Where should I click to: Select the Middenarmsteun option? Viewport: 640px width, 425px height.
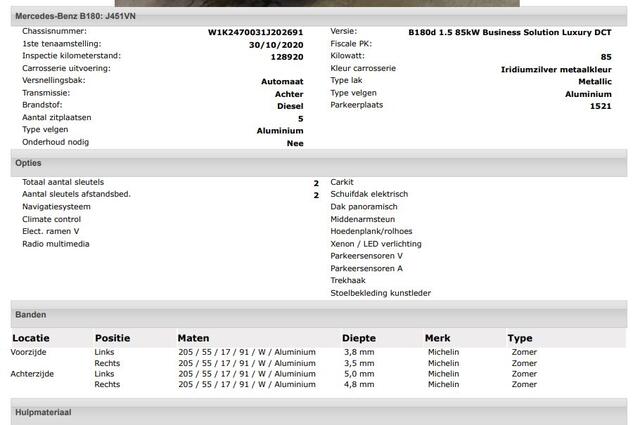point(362,219)
